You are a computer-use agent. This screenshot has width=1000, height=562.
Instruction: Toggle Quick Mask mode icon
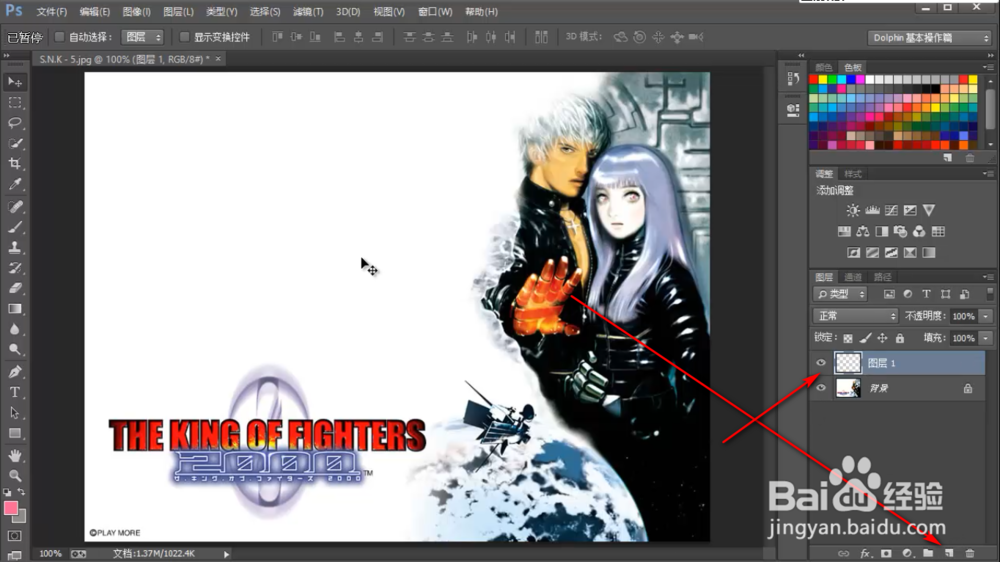[x=15, y=536]
